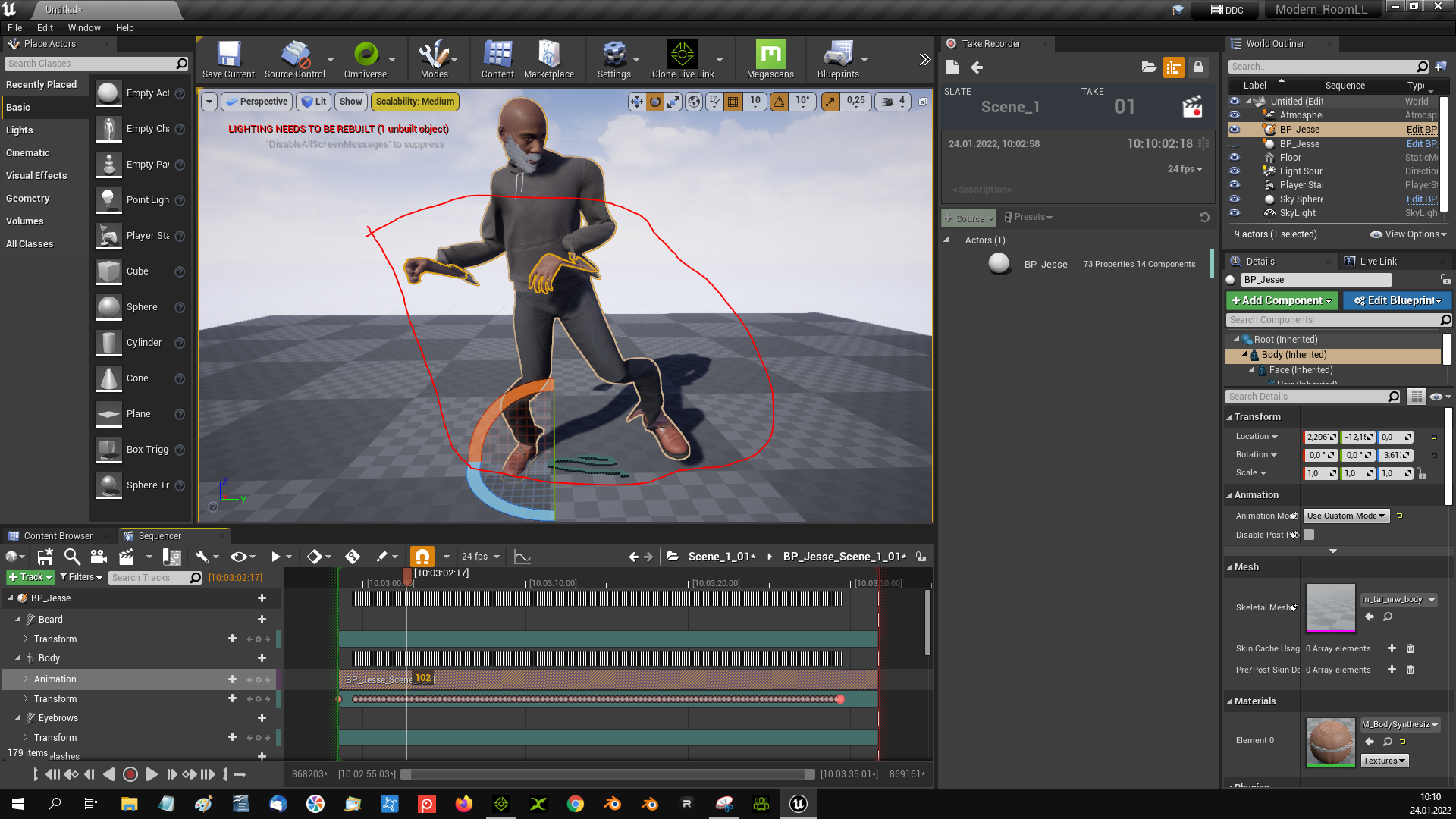The height and width of the screenshot is (819, 1456).
Task: Click the Show button in viewport
Action: (x=350, y=102)
